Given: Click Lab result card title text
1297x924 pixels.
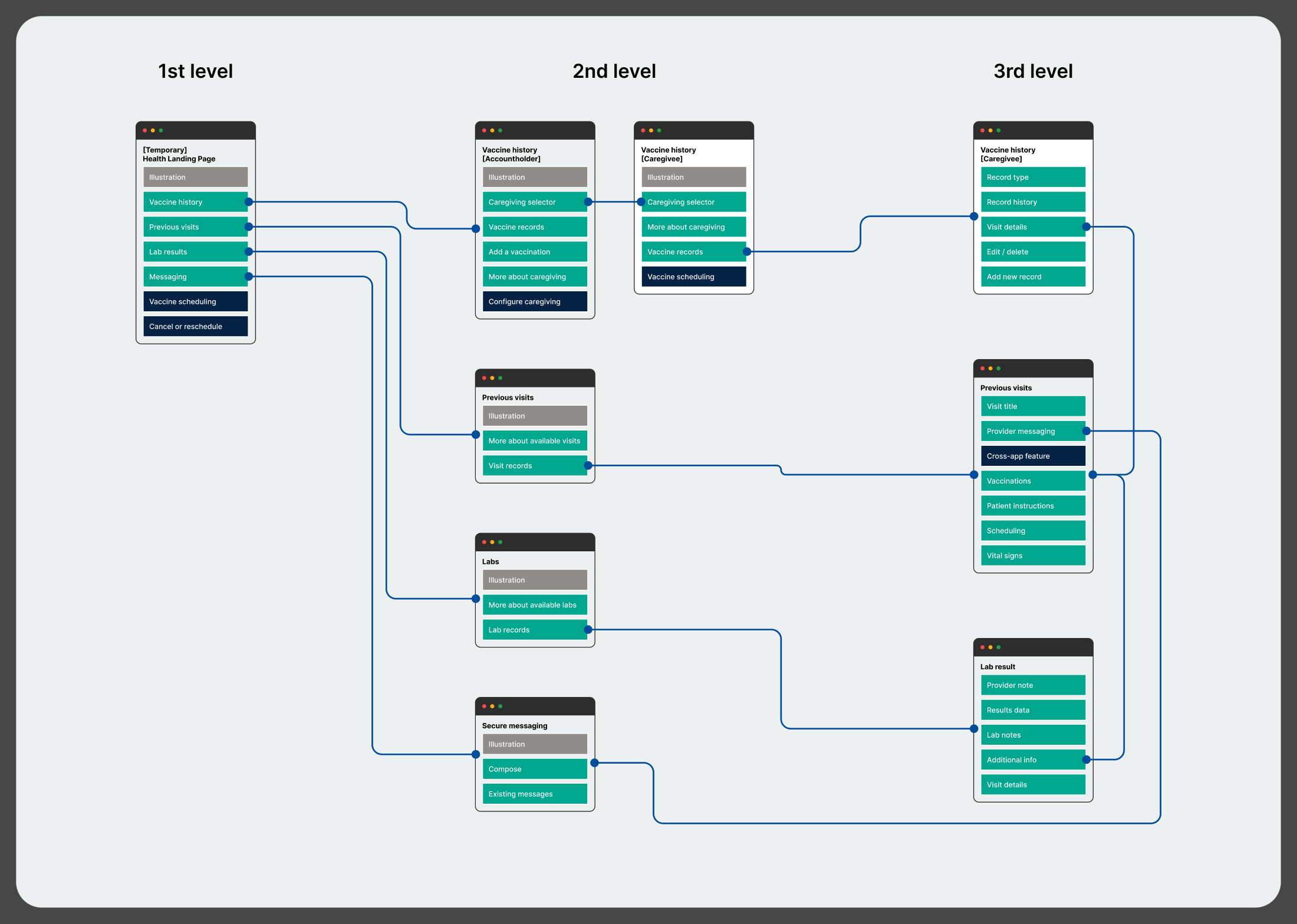Looking at the screenshot, I should coord(998,667).
